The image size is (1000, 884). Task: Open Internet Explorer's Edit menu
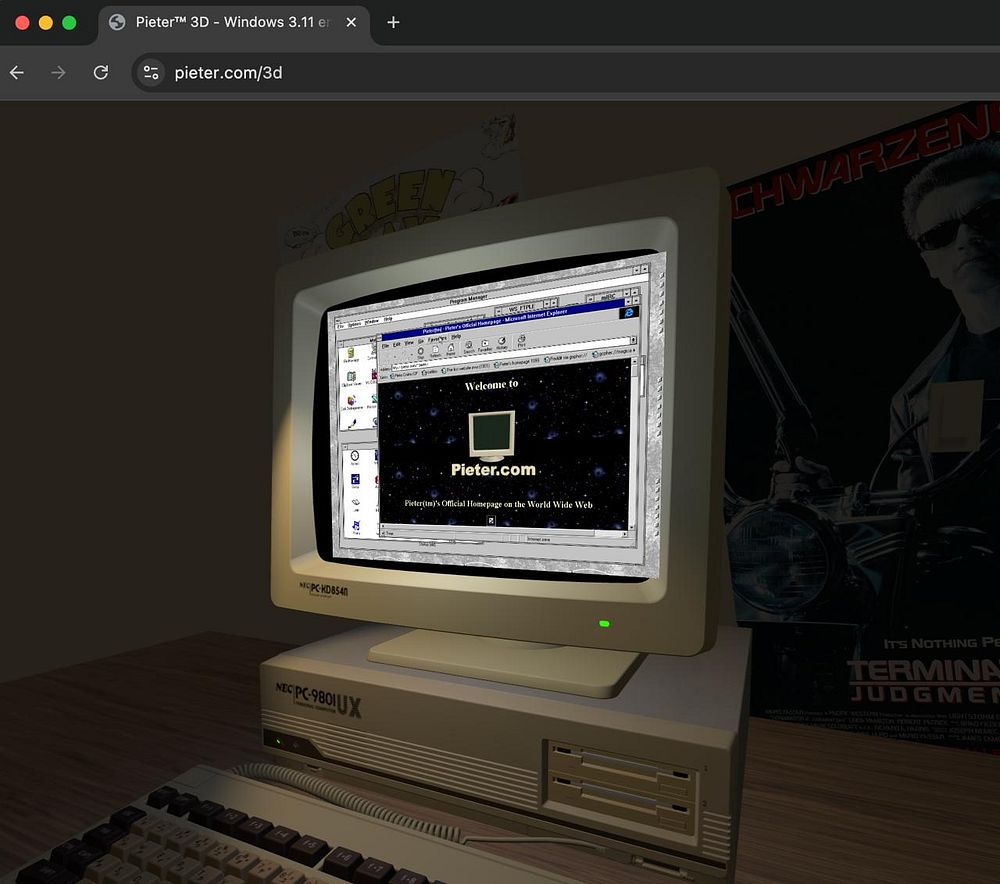397,344
